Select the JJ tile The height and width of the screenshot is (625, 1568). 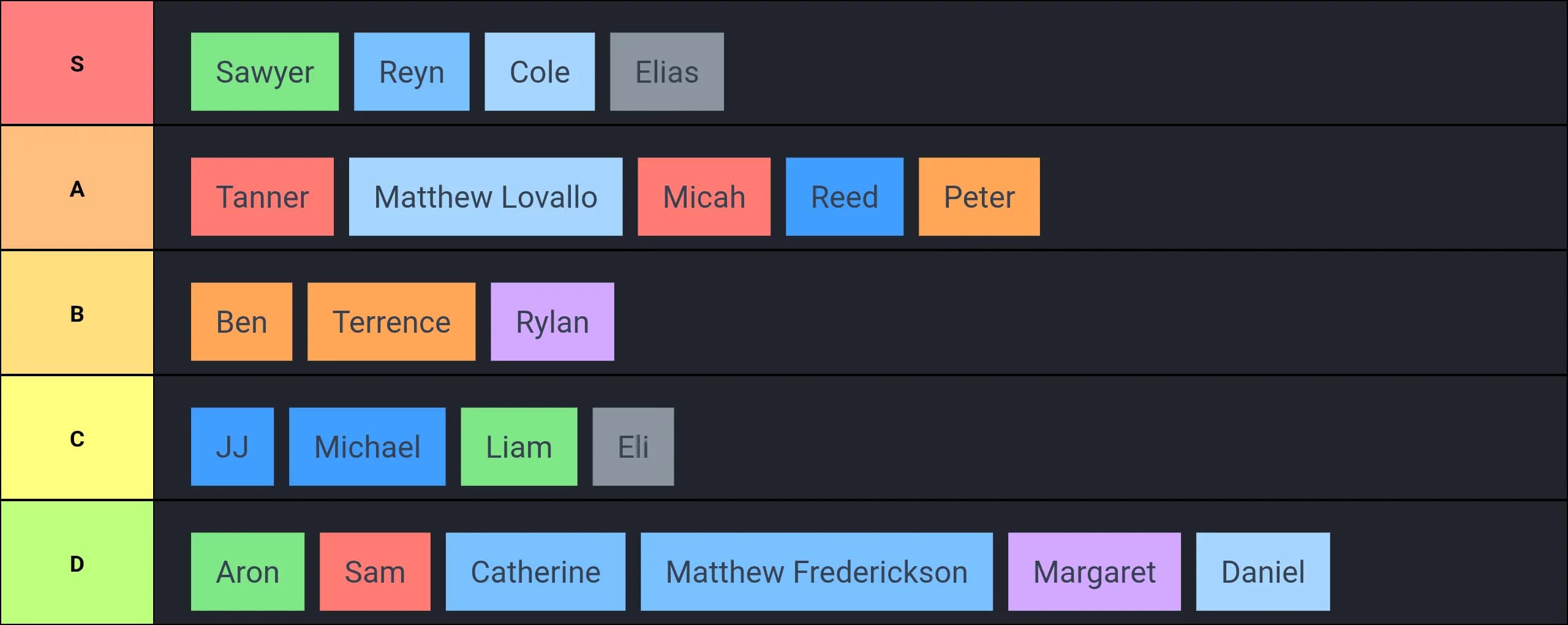click(232, 447)
